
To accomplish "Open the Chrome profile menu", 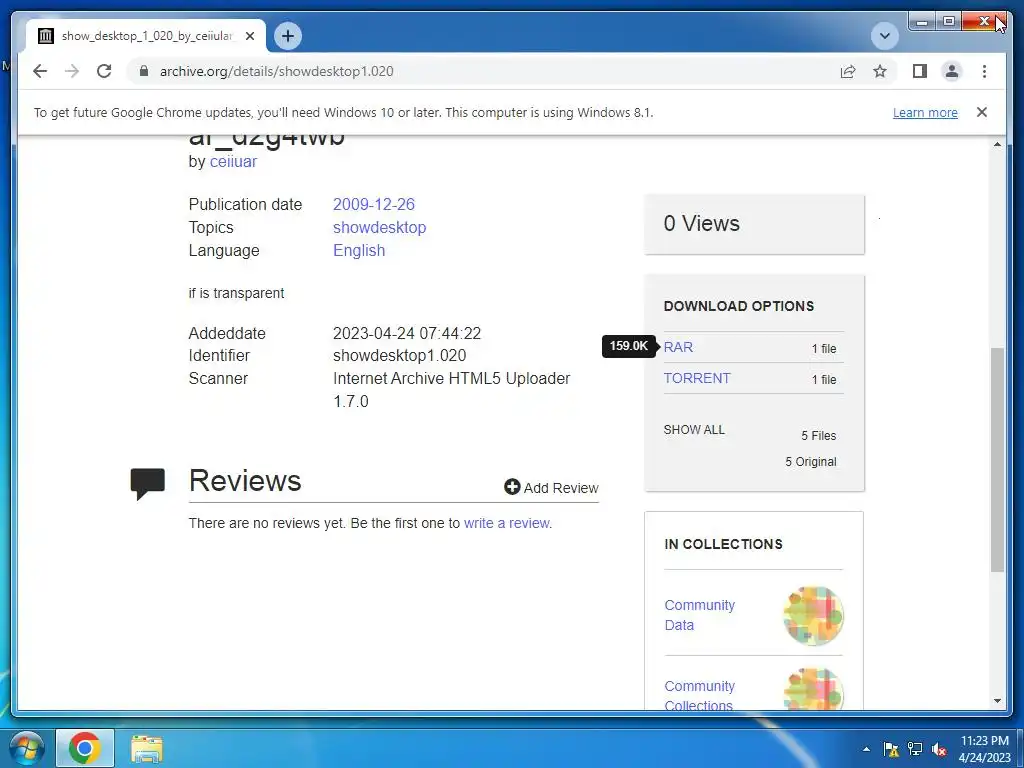I will [952, 71].
